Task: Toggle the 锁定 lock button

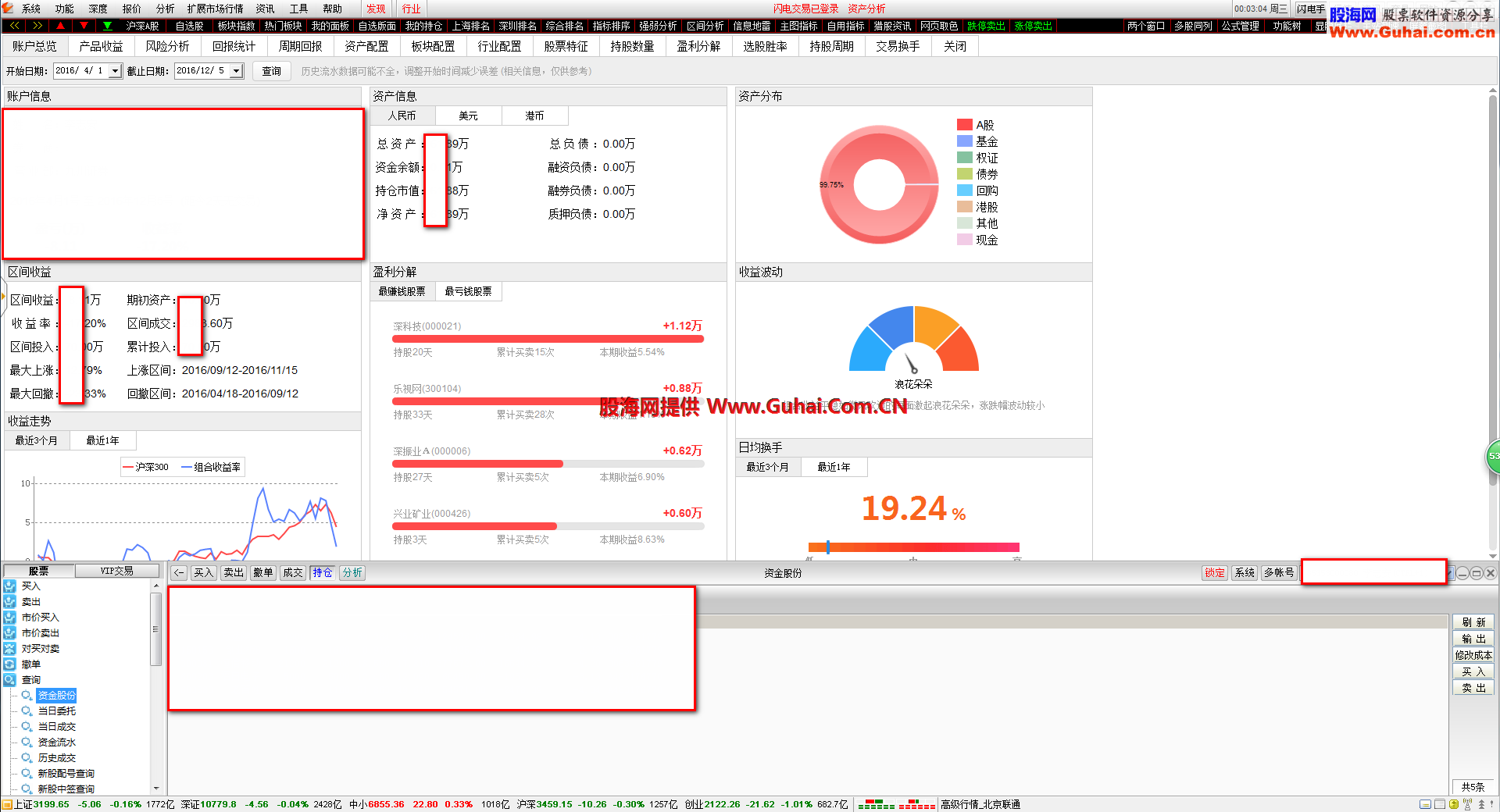Action: (x=1215, y=573)
